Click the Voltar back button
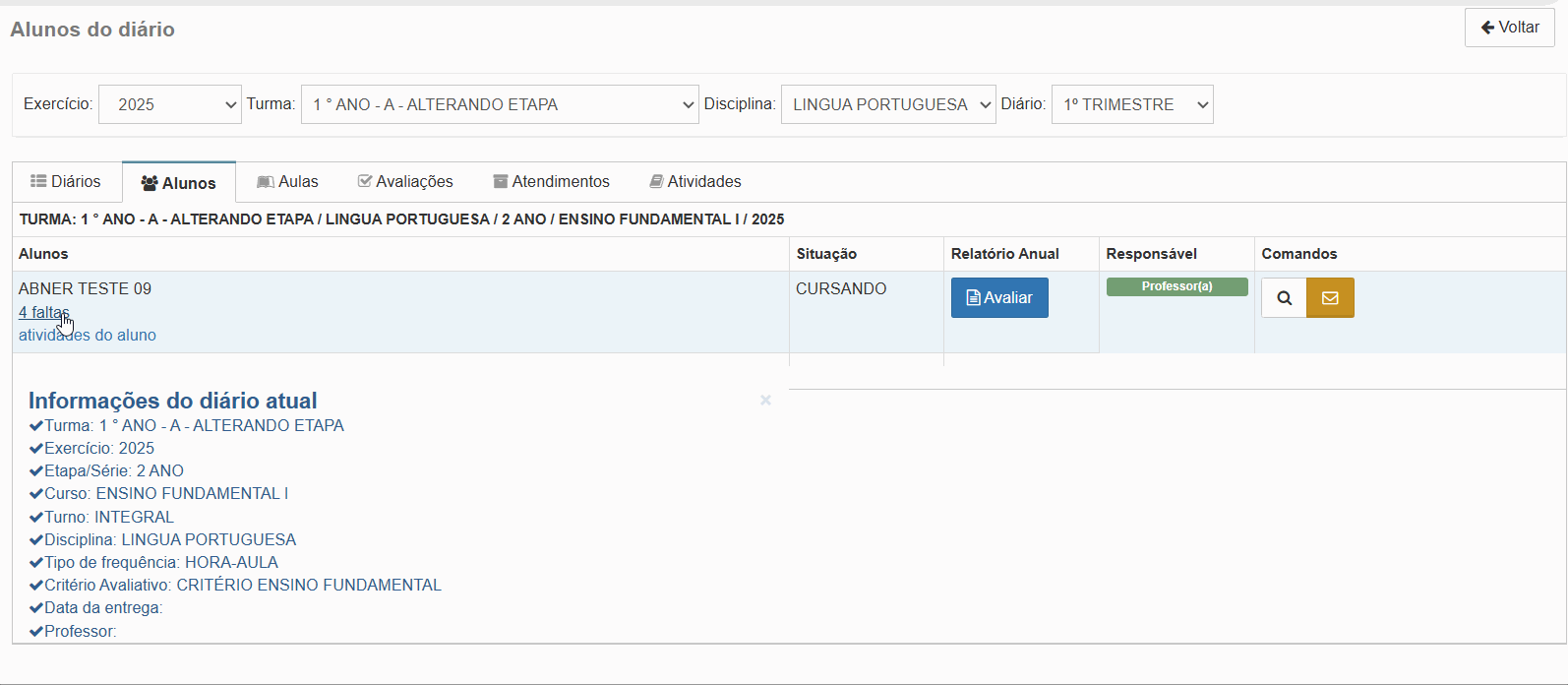The height and width of the screenshot is (685, 1568). [x=1509, y=28]
